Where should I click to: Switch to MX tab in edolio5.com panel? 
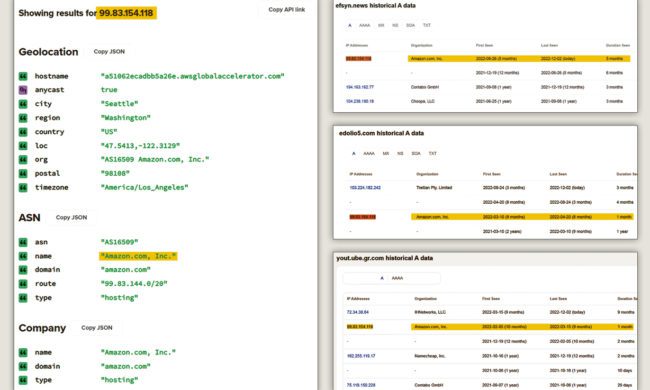pos(386,154)
